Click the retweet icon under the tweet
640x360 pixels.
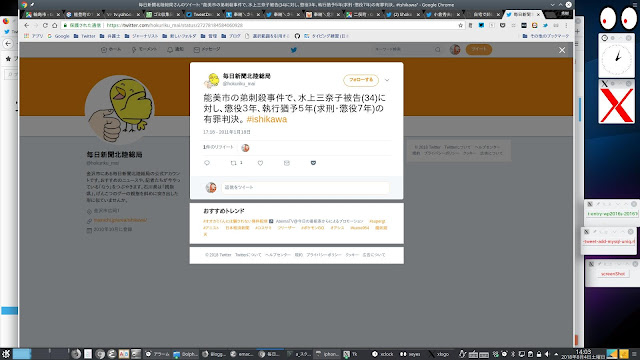(233, 163)
